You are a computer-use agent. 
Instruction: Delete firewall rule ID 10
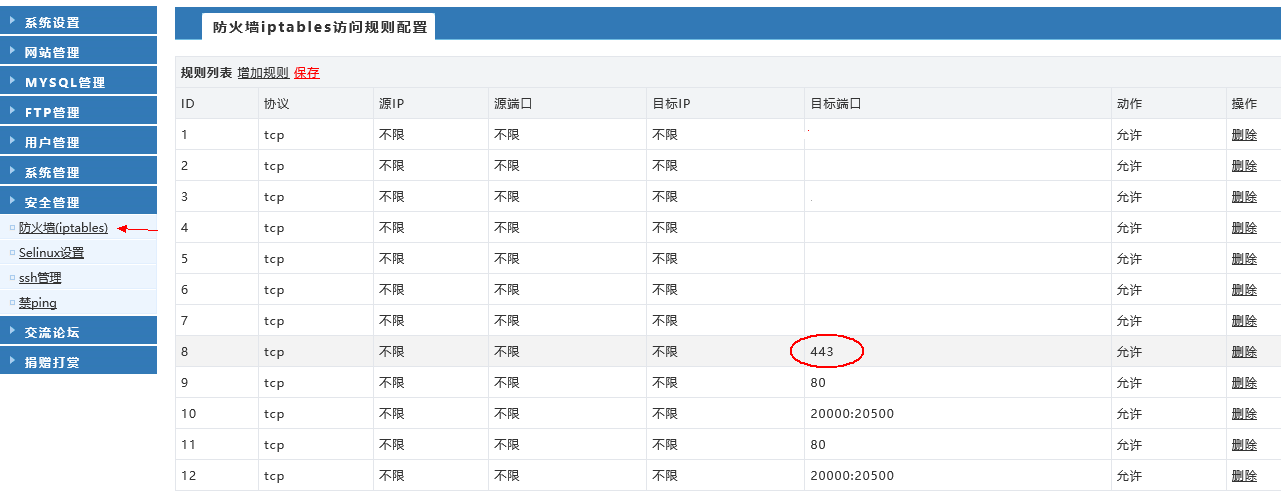[1244, 413]
